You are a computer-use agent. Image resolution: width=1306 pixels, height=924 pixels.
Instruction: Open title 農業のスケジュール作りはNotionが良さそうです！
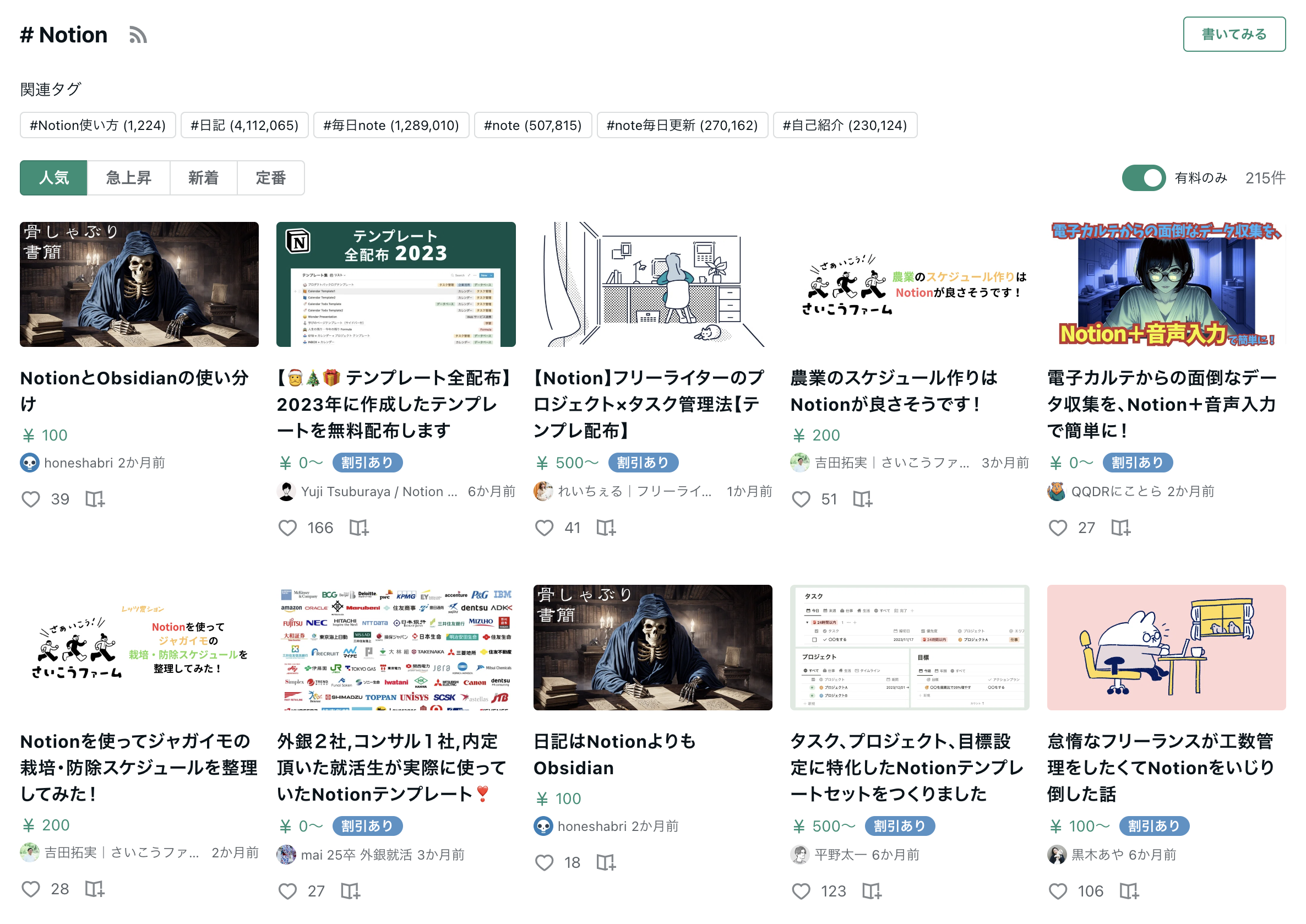[894, 391]
